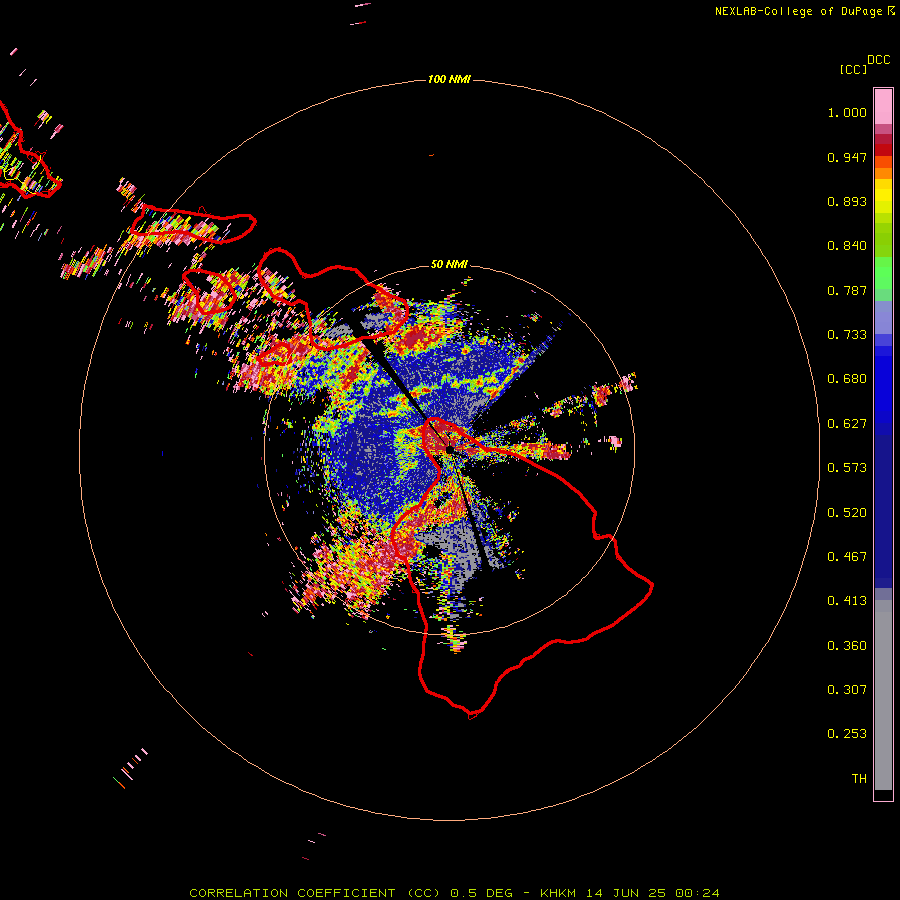Click the 0.413 color scale value
Viewport: 900px width, 900px height.
pyautogui.click(x=847, y=601)
